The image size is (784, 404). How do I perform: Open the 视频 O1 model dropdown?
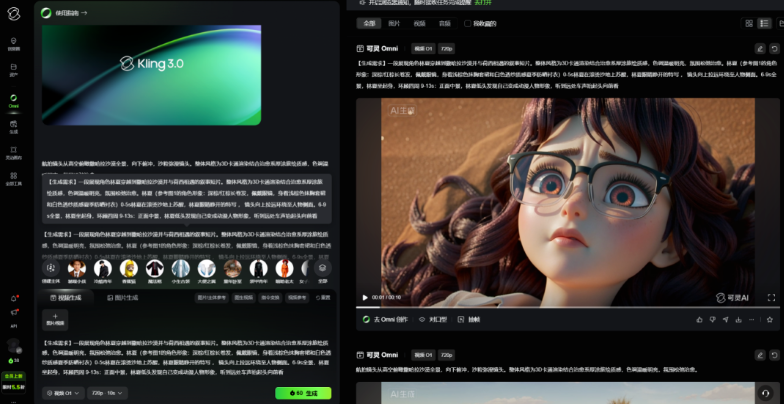click(x=63, y=393)
